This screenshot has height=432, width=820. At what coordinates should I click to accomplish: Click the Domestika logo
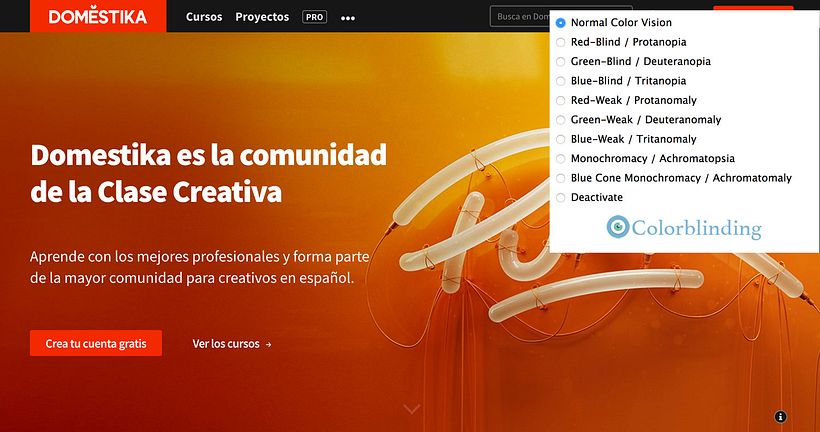(98, 16)
